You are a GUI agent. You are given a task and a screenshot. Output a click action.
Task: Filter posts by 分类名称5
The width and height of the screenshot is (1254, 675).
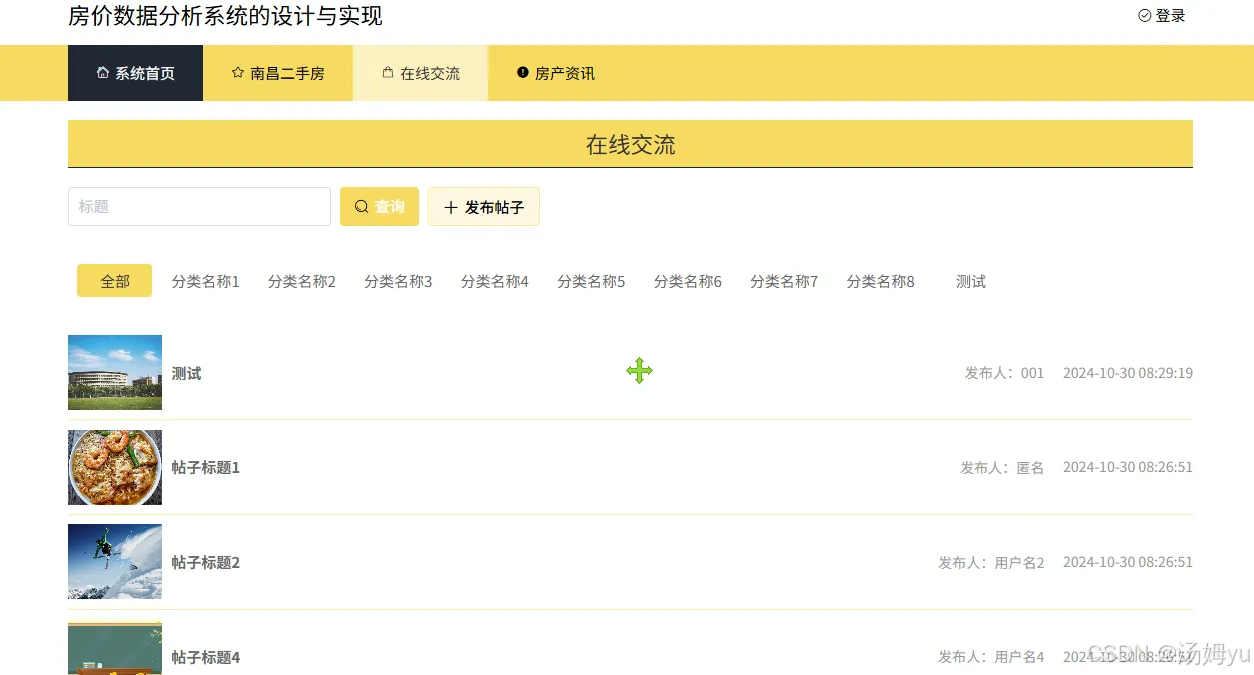pos(591,282)
